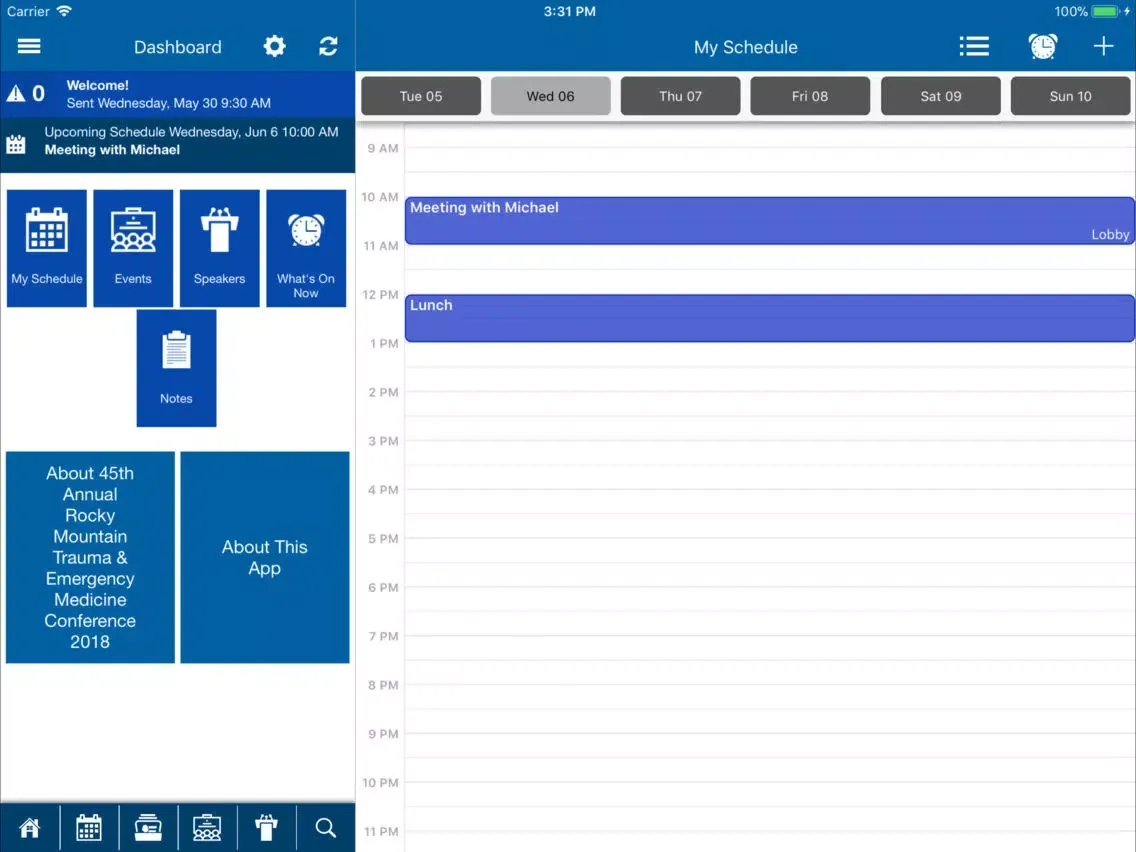Select the Fri 08 day tab
Viewport: 1136px width, 852px height.
pos(810,96)
